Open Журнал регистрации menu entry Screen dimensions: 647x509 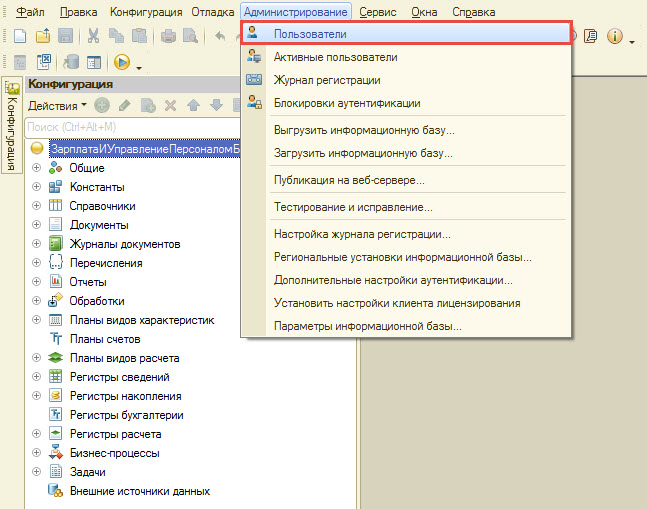click(326, 80)
